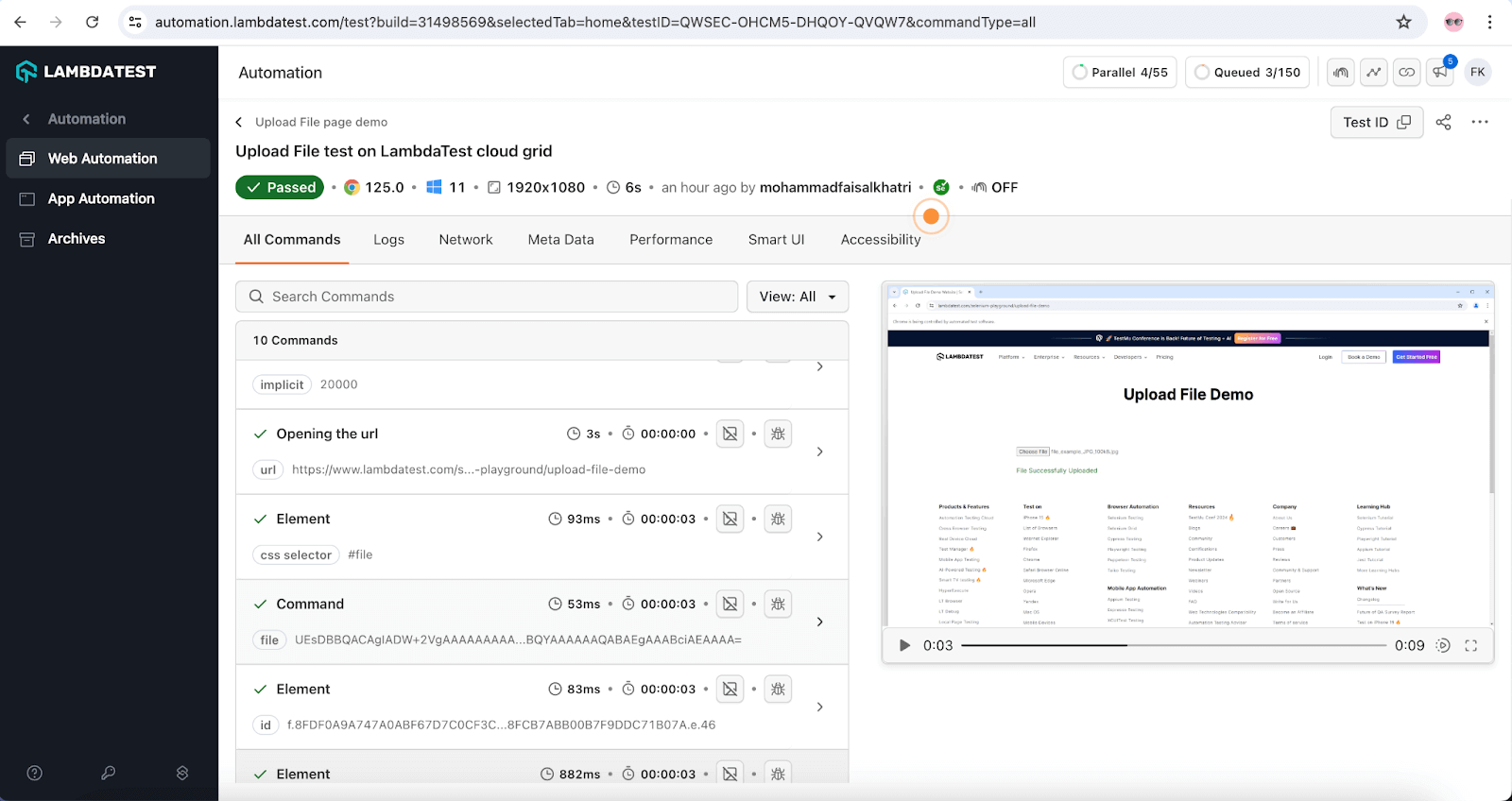Viewport: 1512px width, 801px height.
Task: Switch to the Network tab
Action: click(x=466, y=240)
